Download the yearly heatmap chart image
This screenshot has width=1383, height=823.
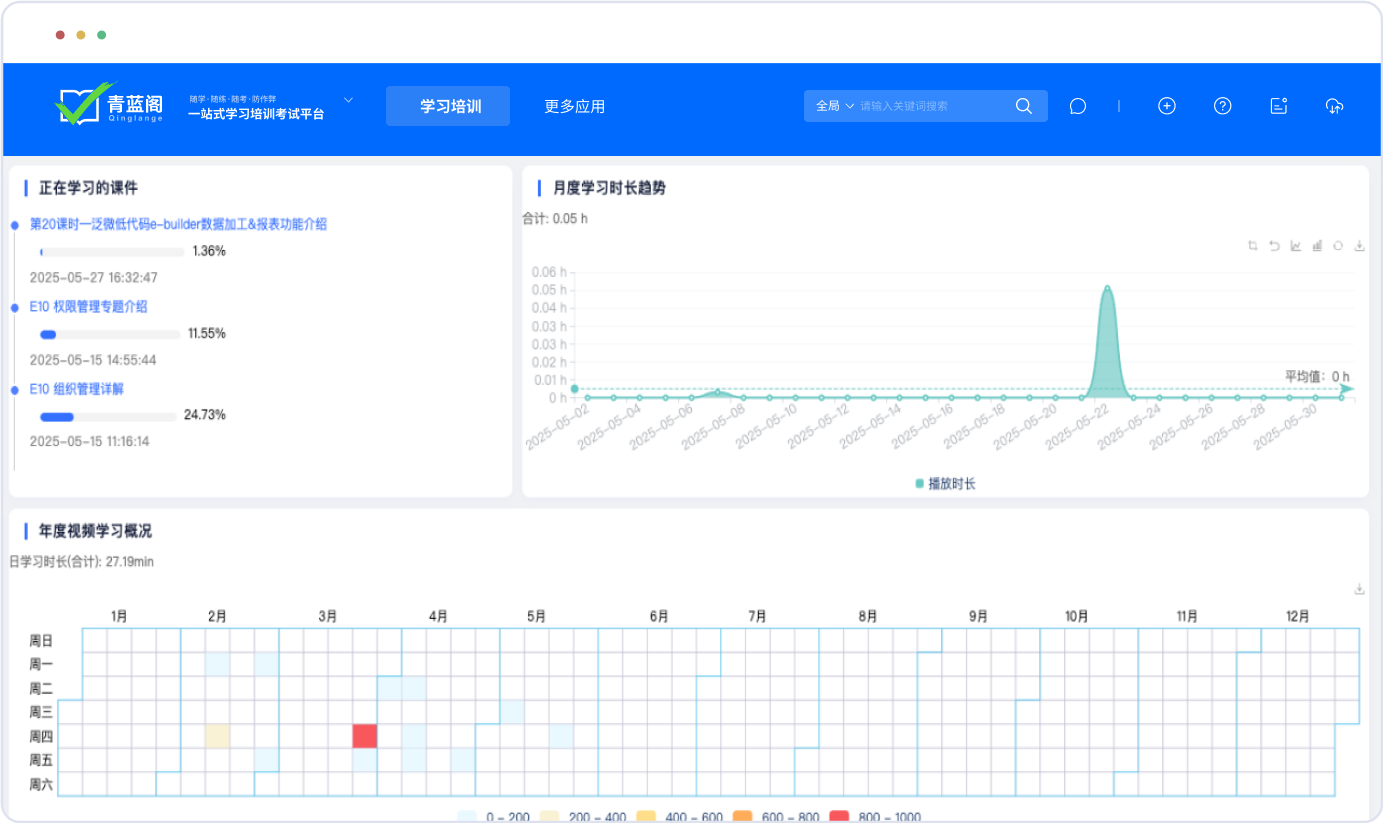pos(1359,590)
